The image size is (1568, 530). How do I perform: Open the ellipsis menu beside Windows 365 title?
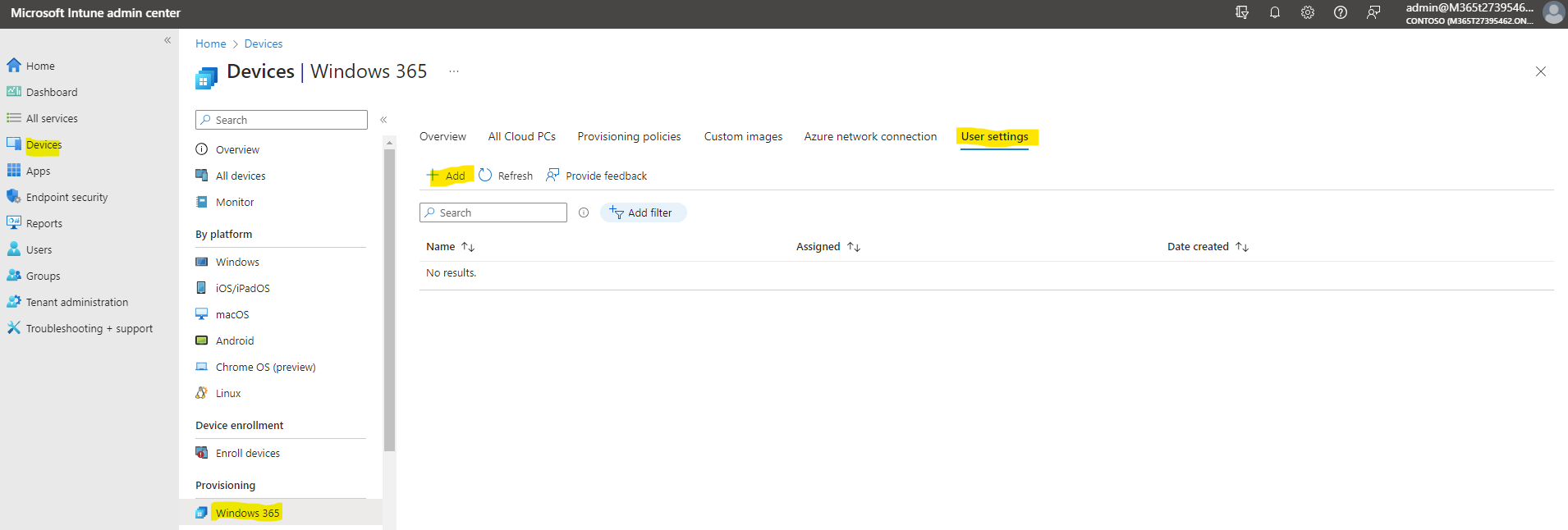(454, 71)
